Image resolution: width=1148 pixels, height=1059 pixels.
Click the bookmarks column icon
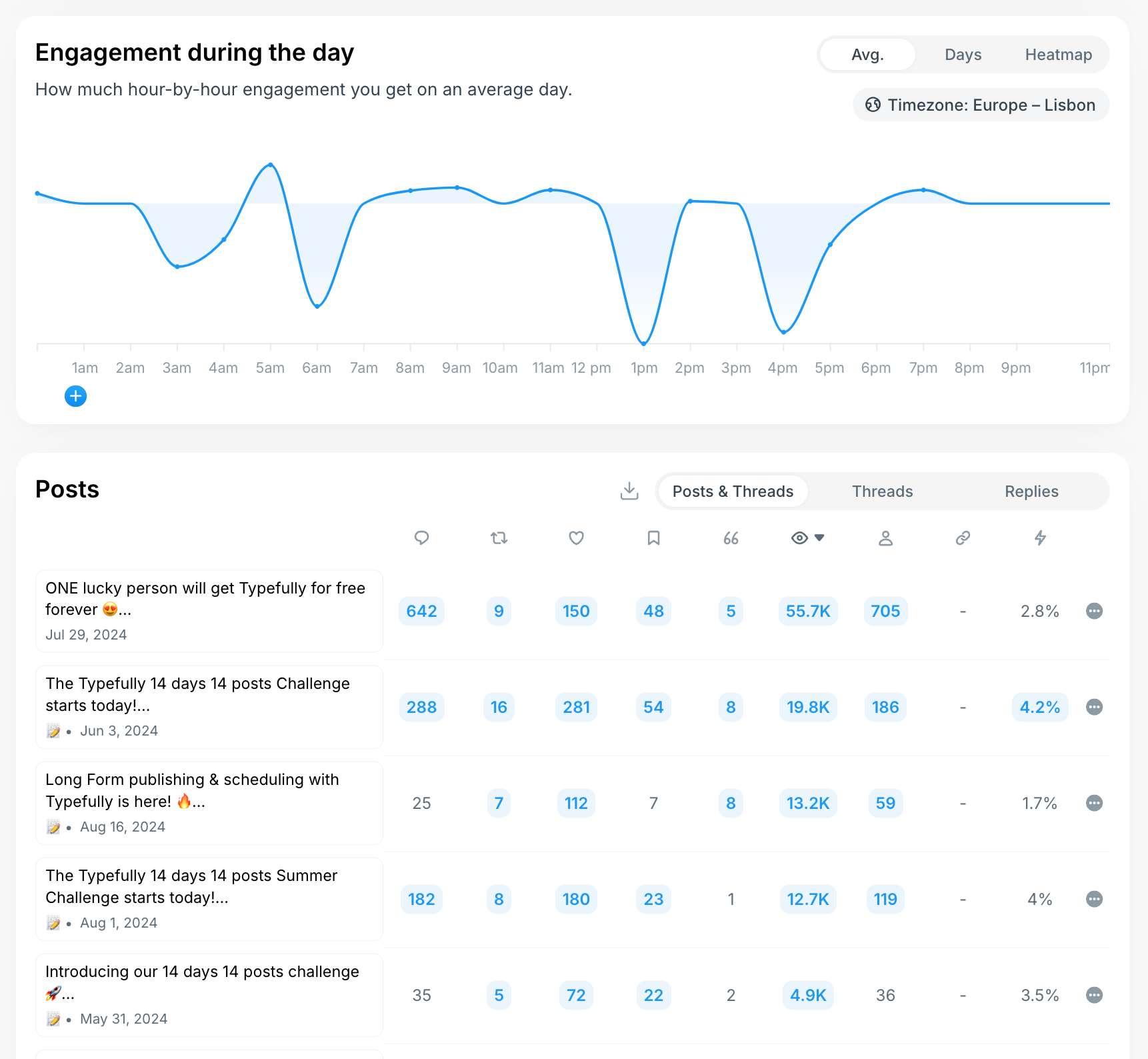(x=653, y=538)
